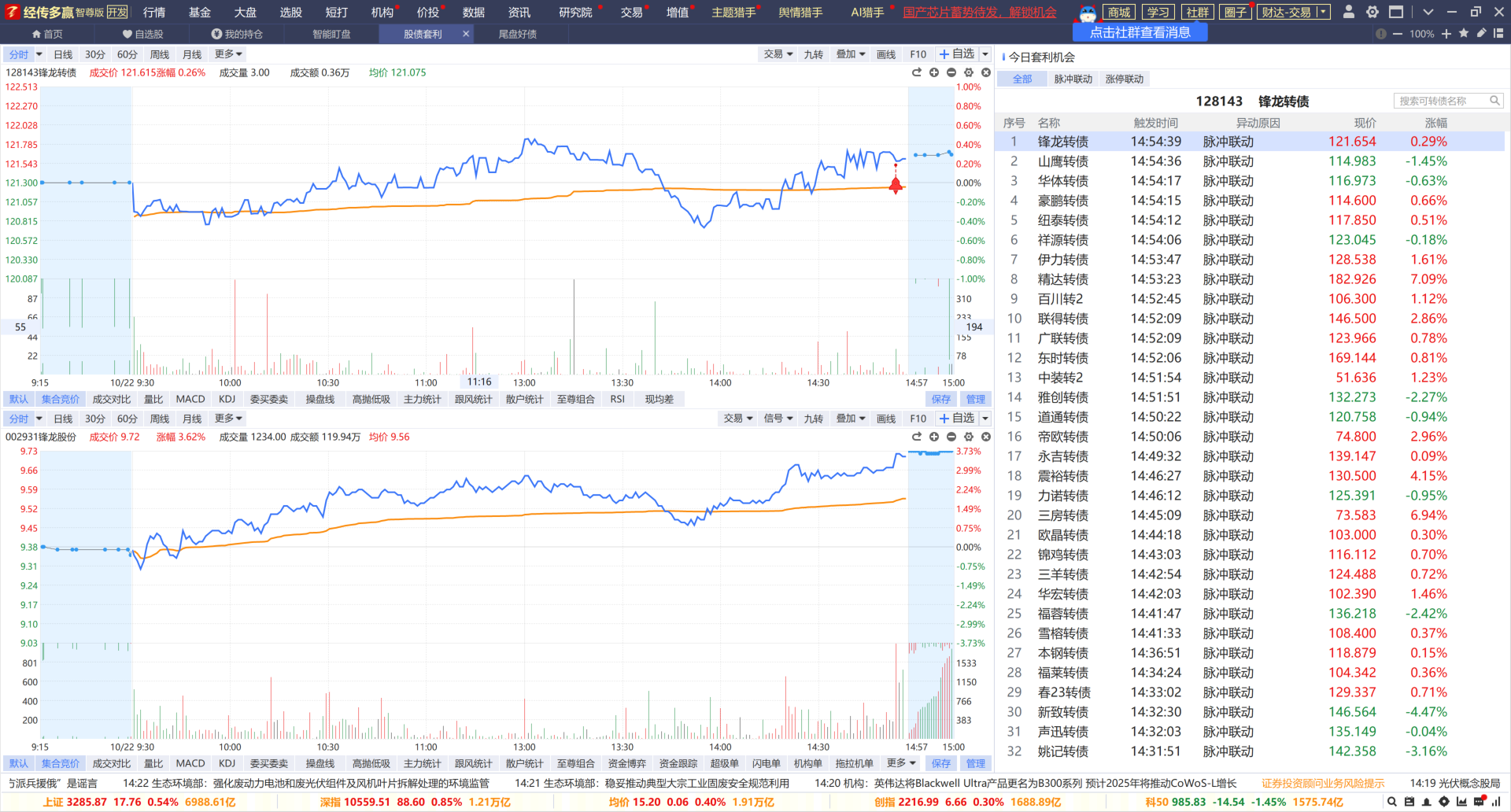Open 叠加 dropdown on upper chart toolbar
Screen dimensions: 1511x812
(x=851, y=54)
